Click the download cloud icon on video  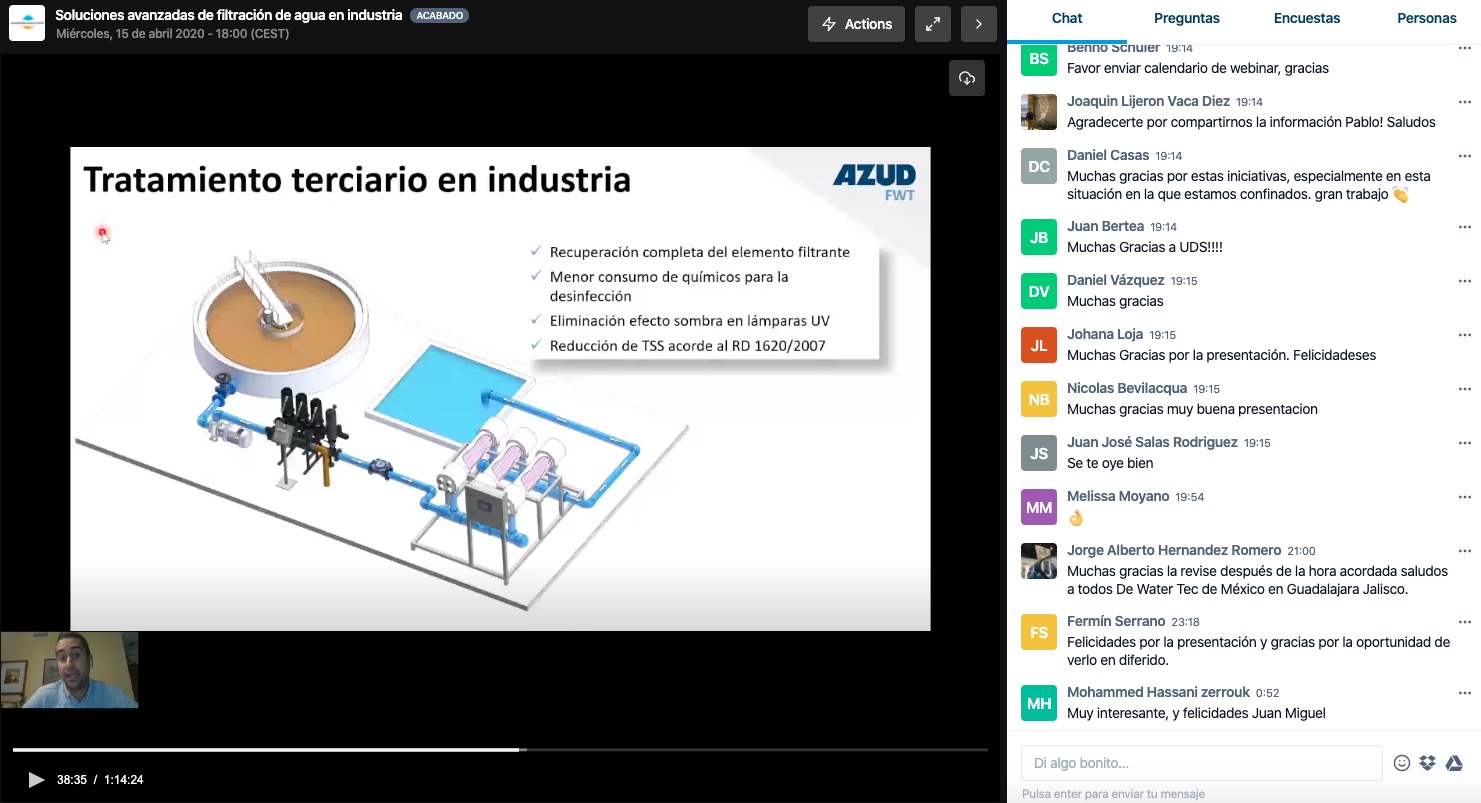(966, 78)
